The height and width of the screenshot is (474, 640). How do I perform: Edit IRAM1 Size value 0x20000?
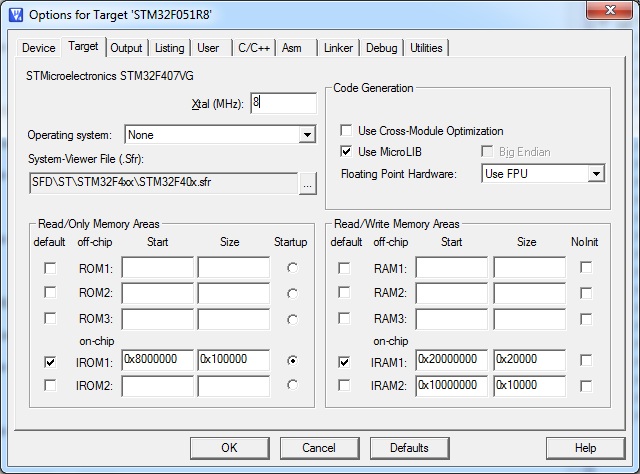[x=529, y=360]
